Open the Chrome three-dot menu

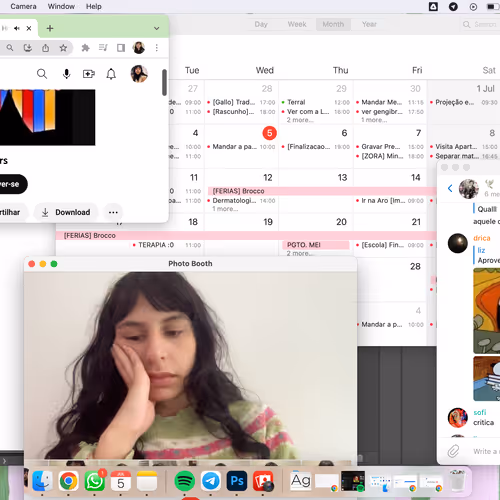click(x=157, y=48)
